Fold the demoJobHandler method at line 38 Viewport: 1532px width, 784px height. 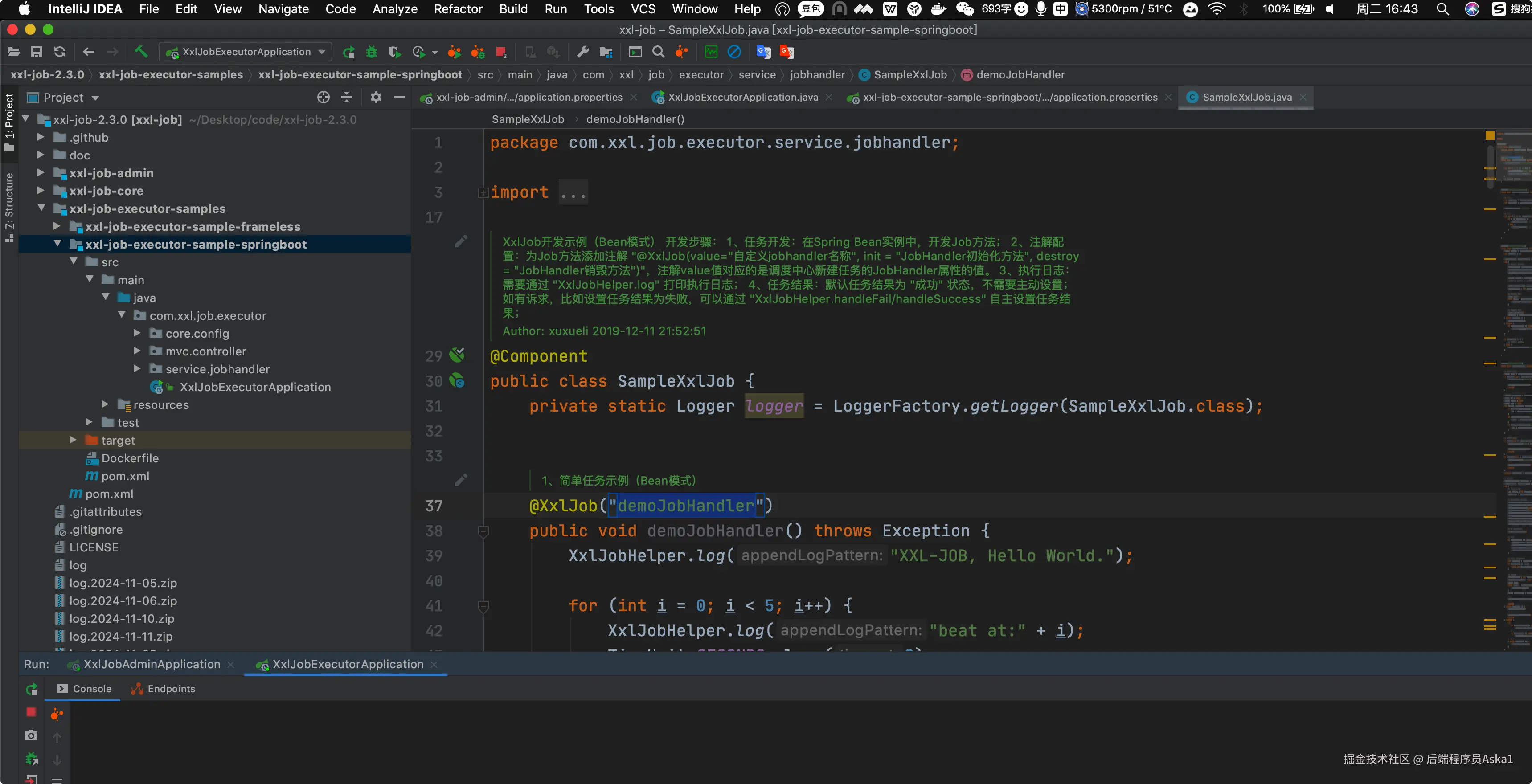coord(483,531)
